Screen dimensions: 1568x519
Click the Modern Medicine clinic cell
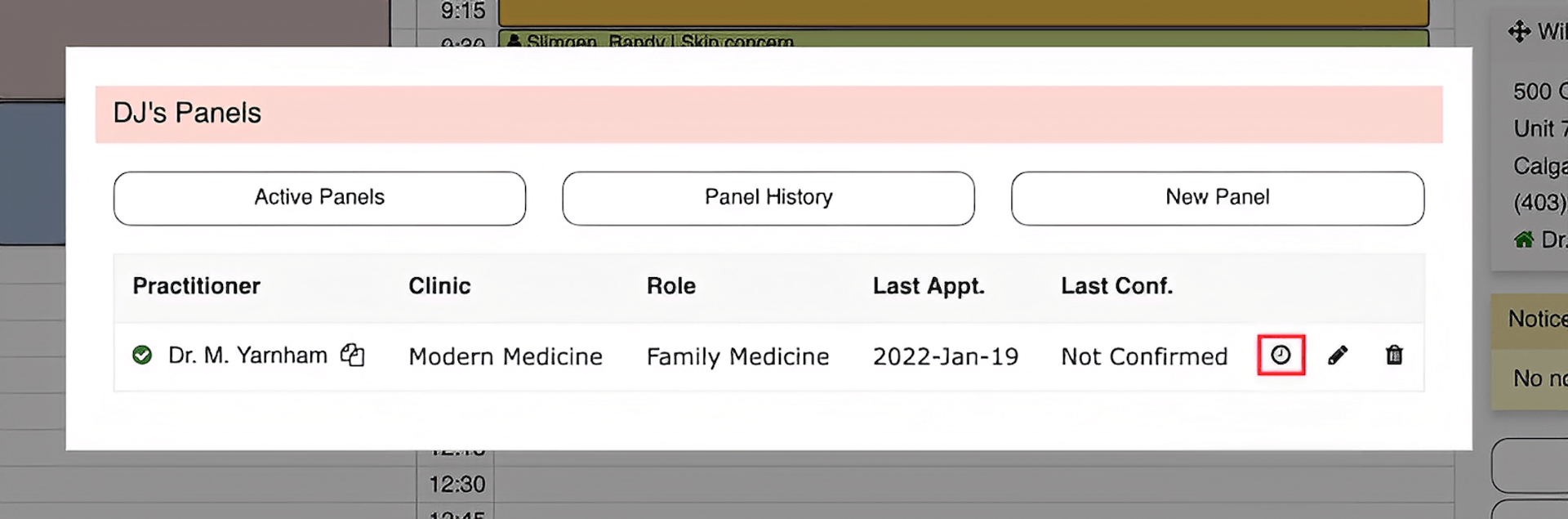[506, 356]
